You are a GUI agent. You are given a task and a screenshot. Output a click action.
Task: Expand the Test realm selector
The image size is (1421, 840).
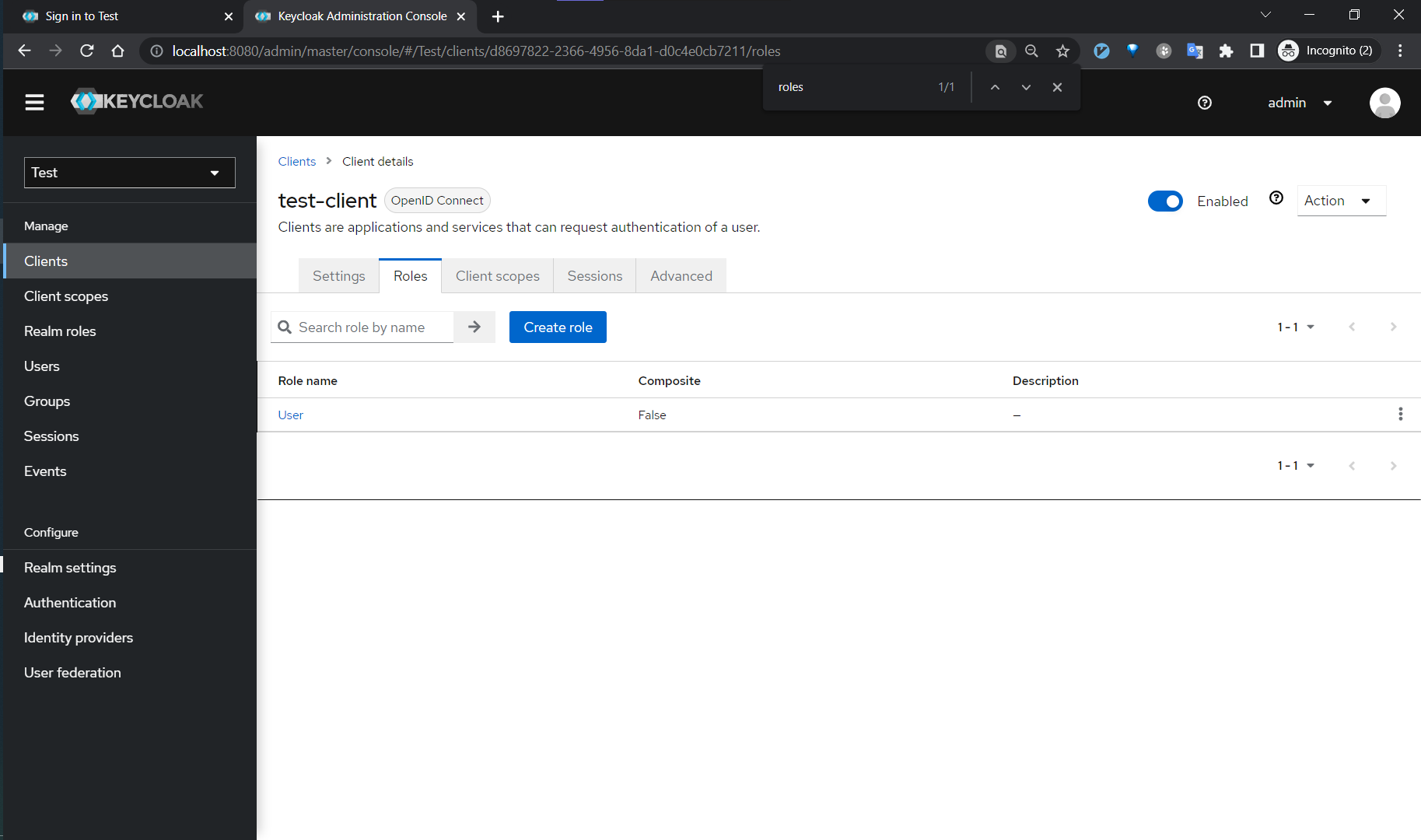click(x=130, y=173)
